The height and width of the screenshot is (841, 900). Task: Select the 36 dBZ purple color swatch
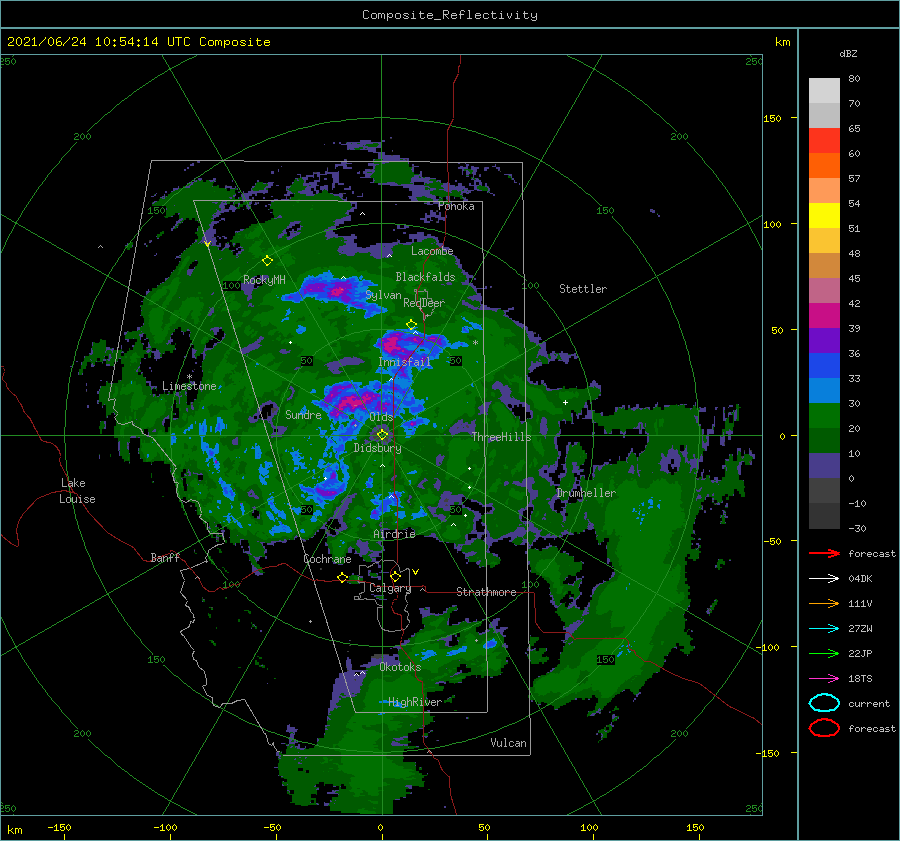(824, 340)
